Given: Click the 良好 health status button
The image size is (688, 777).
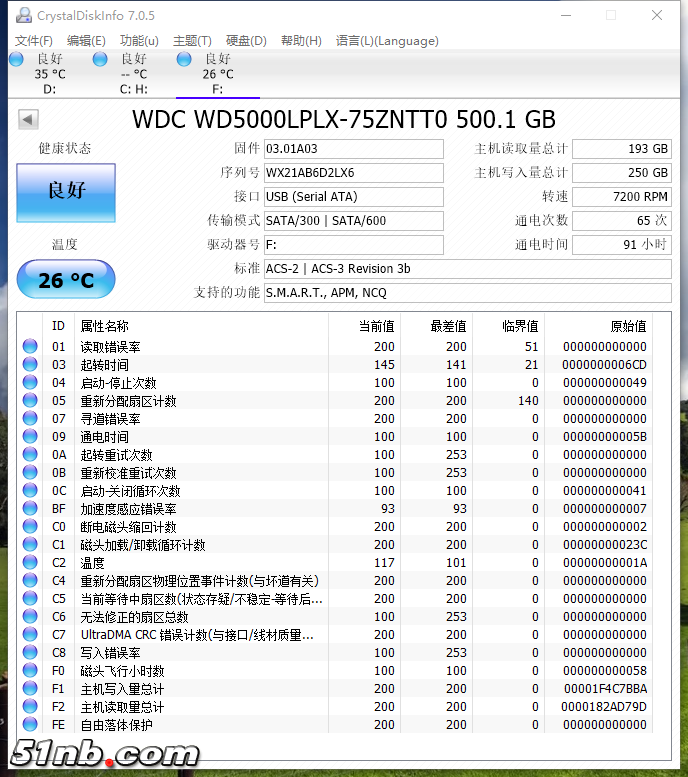Looking at the screenshot, I should 66,191.
